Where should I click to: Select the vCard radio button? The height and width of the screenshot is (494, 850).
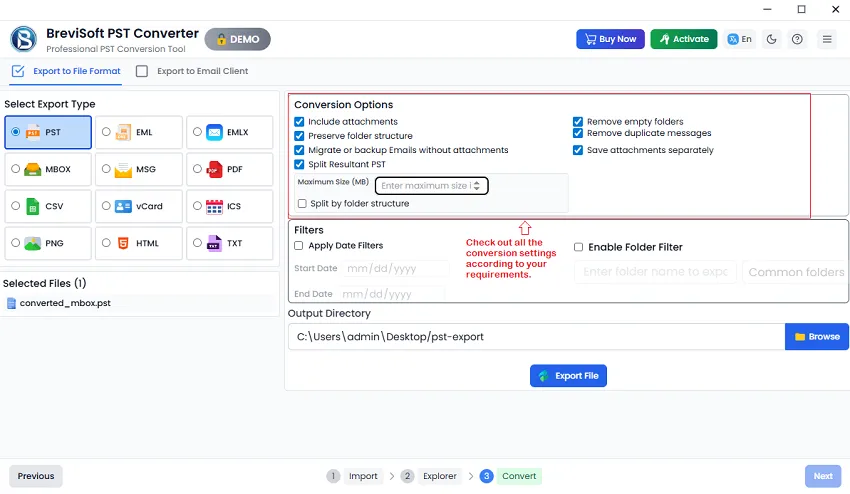106,206
